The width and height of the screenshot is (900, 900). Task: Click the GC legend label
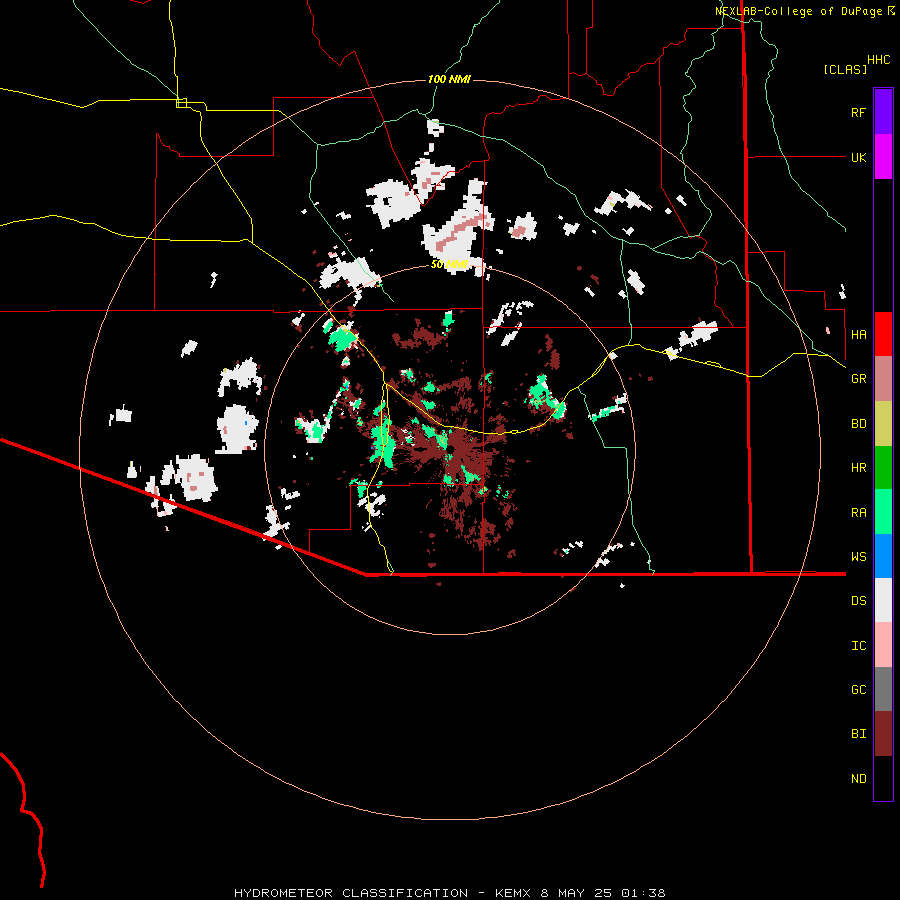(858, 690)
